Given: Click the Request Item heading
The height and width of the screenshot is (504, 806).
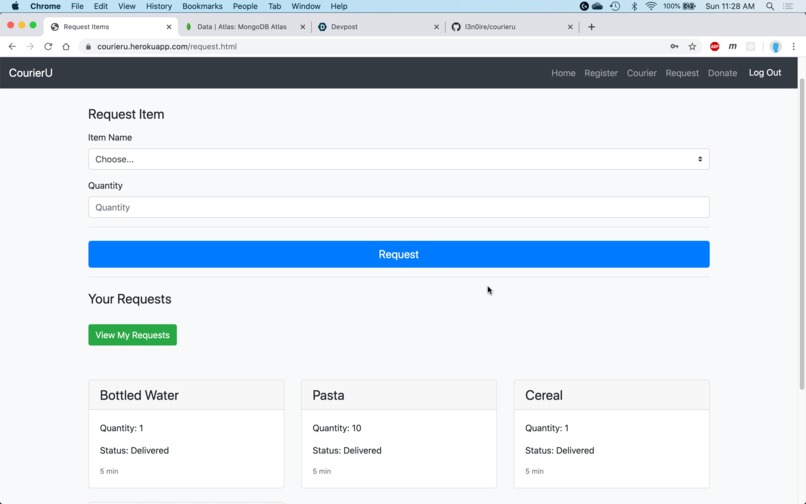Looking at the screenshot, I should tap(126, 114).
